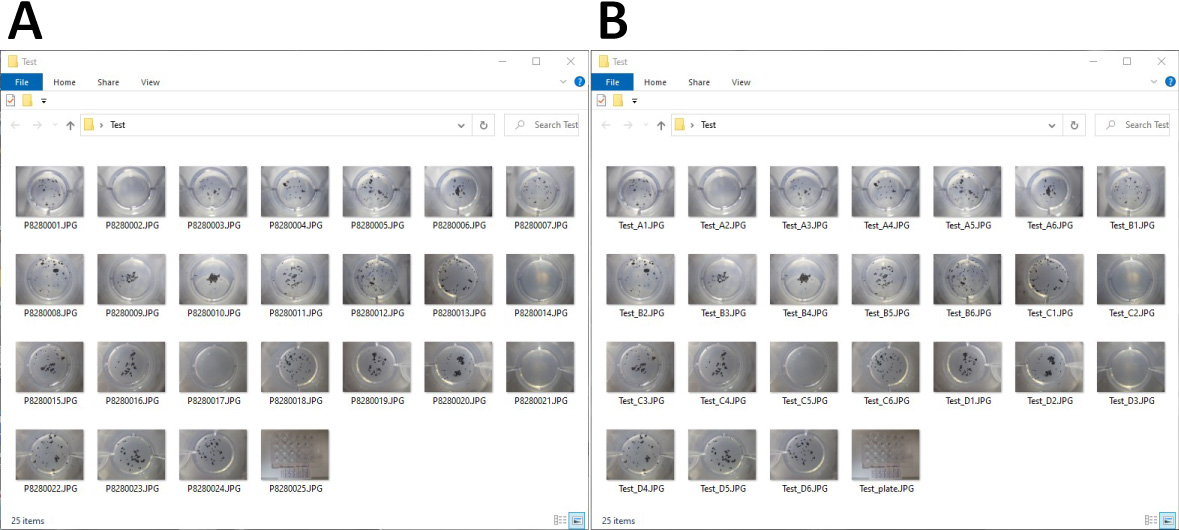Switch to Details view in window B

click(1150, 519)
